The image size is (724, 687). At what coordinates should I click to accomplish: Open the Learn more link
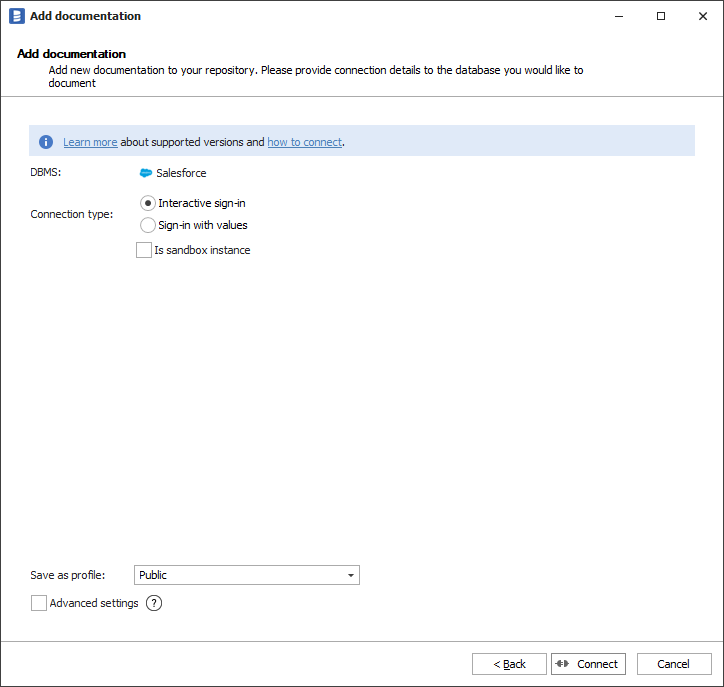[90, 142]
